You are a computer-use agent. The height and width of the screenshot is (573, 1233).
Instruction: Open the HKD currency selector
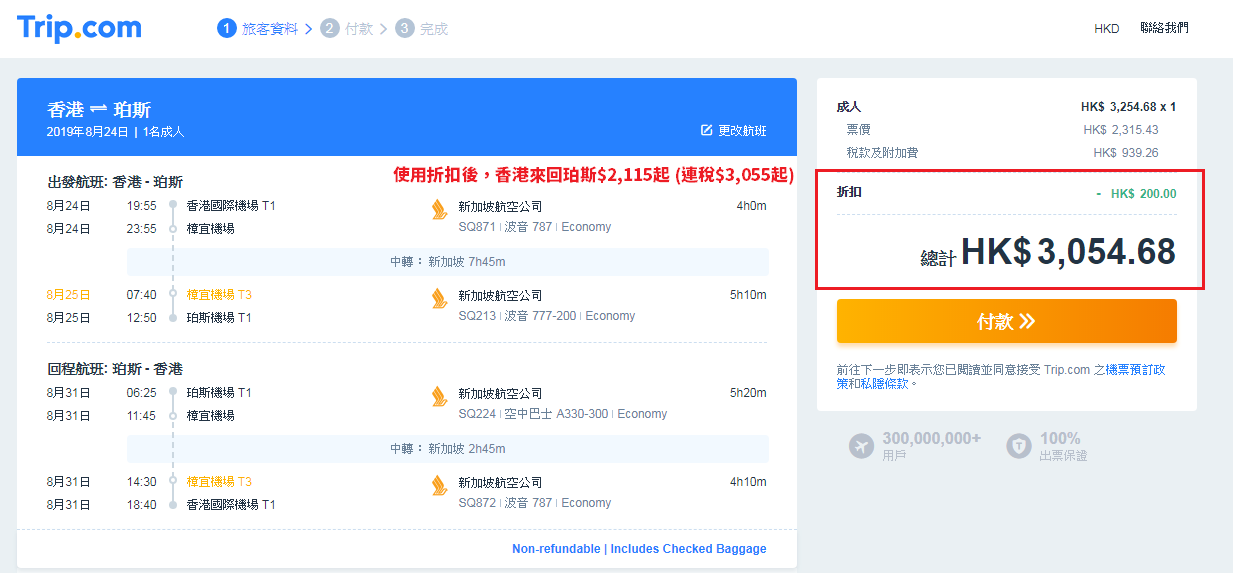1107,28
